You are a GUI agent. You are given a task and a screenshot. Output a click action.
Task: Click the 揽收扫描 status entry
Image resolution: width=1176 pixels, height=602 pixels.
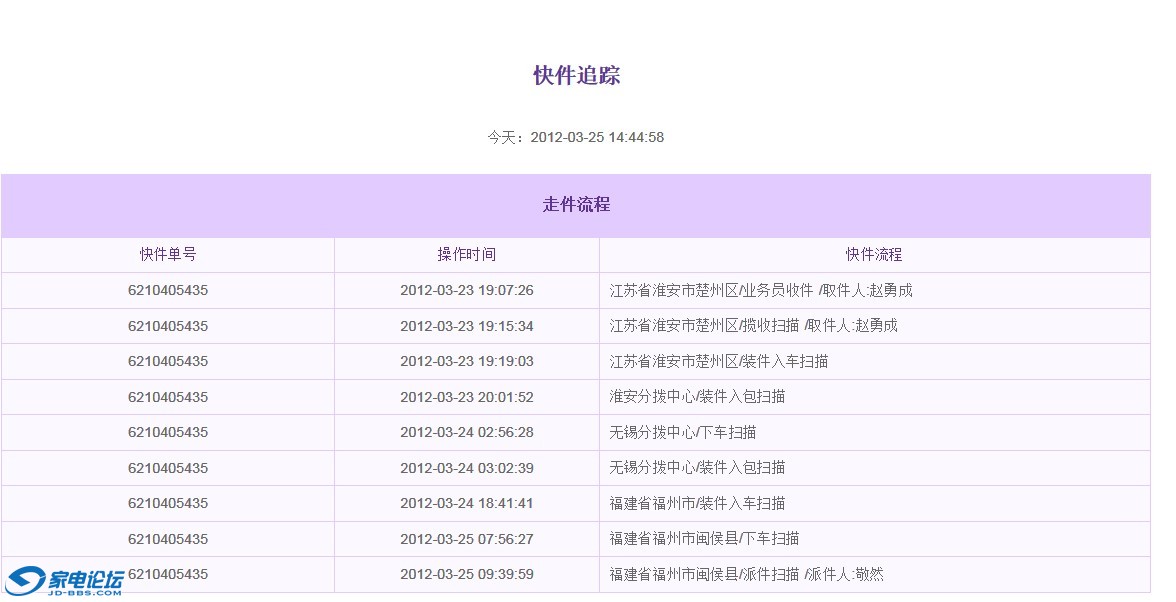point(759,325)
